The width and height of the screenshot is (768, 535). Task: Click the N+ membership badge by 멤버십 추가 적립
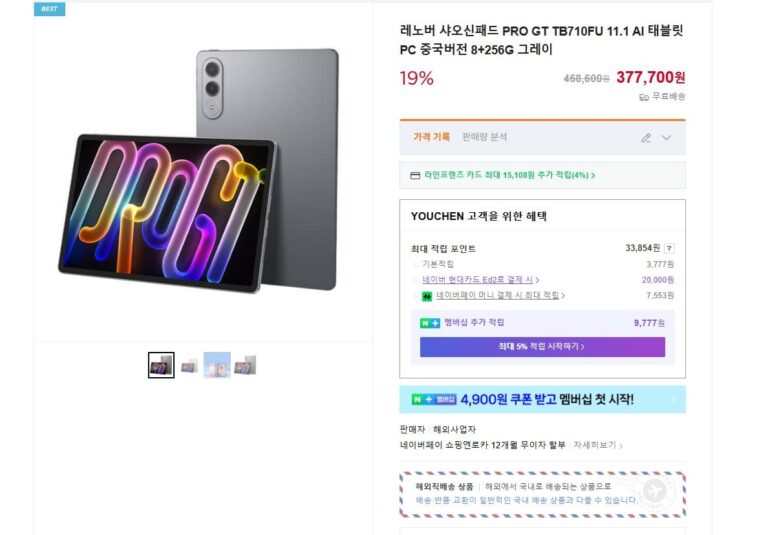coord(430,323)
